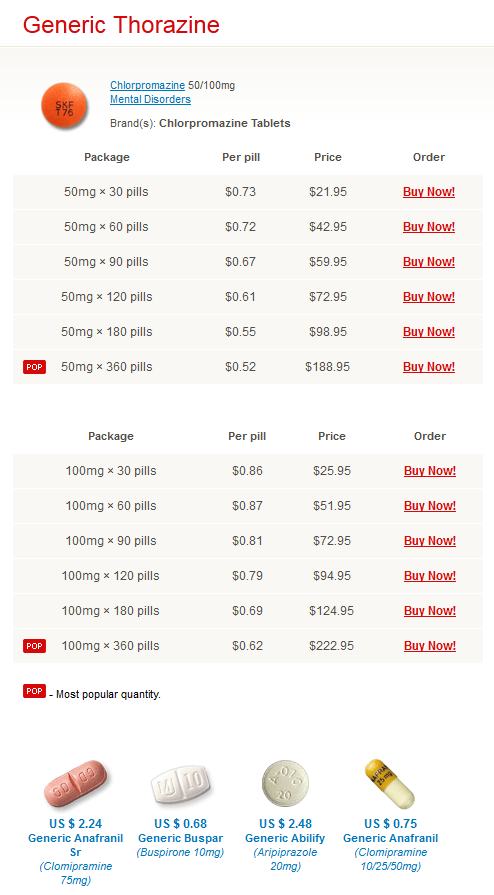Click the white Buspar tablet image
The image size is (494, 895).
tap(180, 785)
